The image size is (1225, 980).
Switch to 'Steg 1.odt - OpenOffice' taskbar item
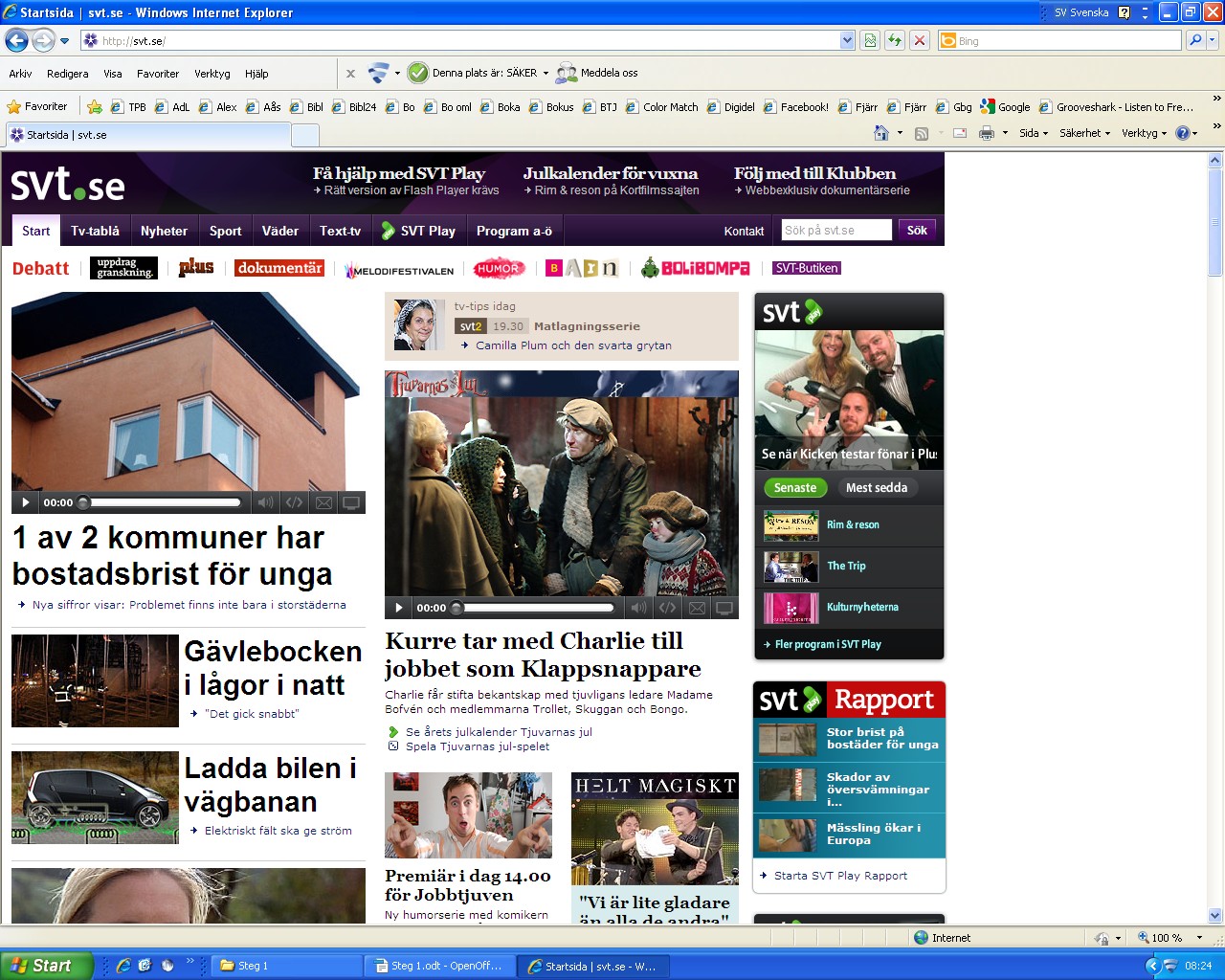coord(440,966)
